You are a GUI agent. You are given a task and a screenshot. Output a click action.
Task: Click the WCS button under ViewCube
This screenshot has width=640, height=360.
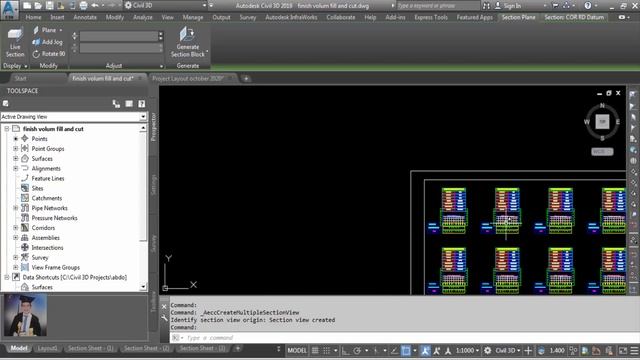coord(602,151)
